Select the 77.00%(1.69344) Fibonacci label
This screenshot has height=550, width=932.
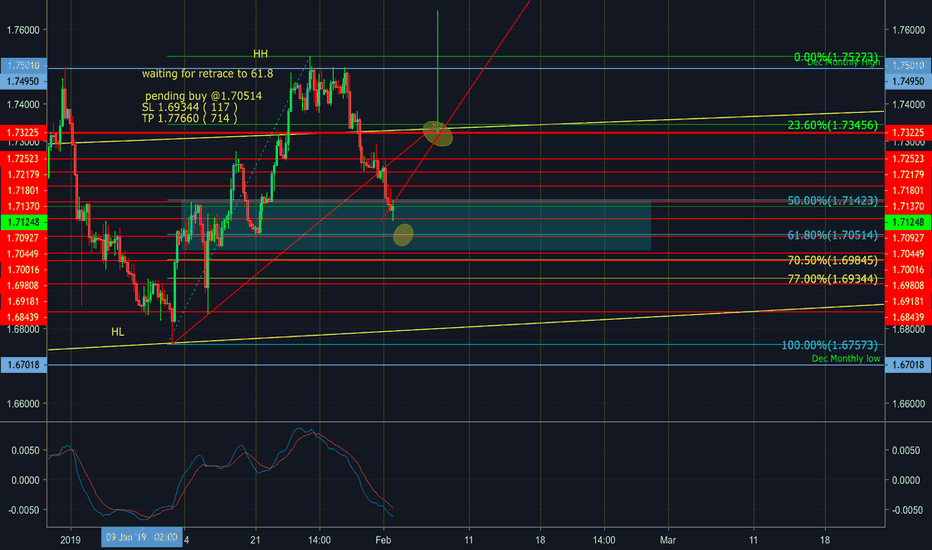click(833, 278)
